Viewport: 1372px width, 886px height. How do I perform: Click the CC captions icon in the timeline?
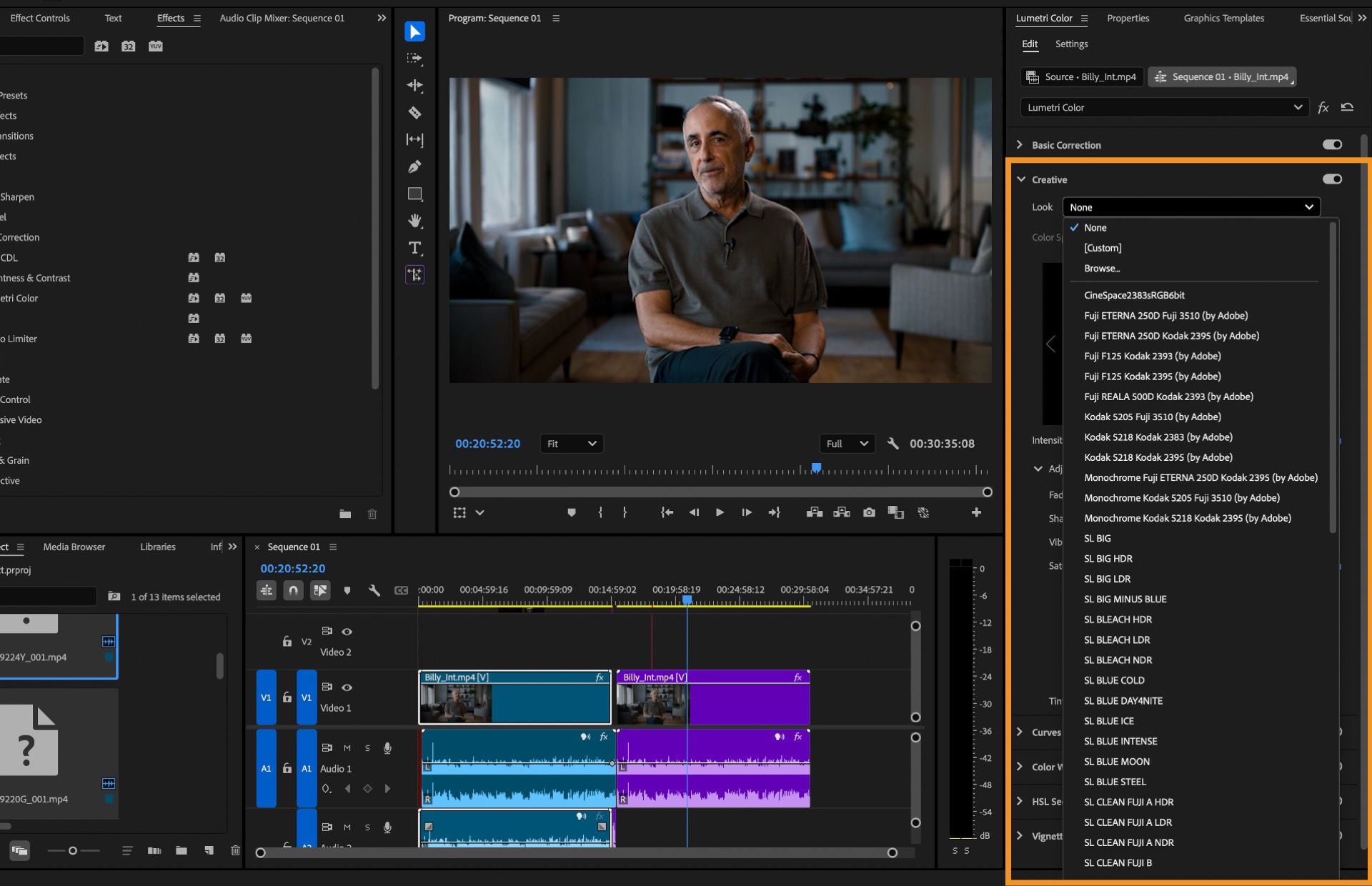coord(402,591)
